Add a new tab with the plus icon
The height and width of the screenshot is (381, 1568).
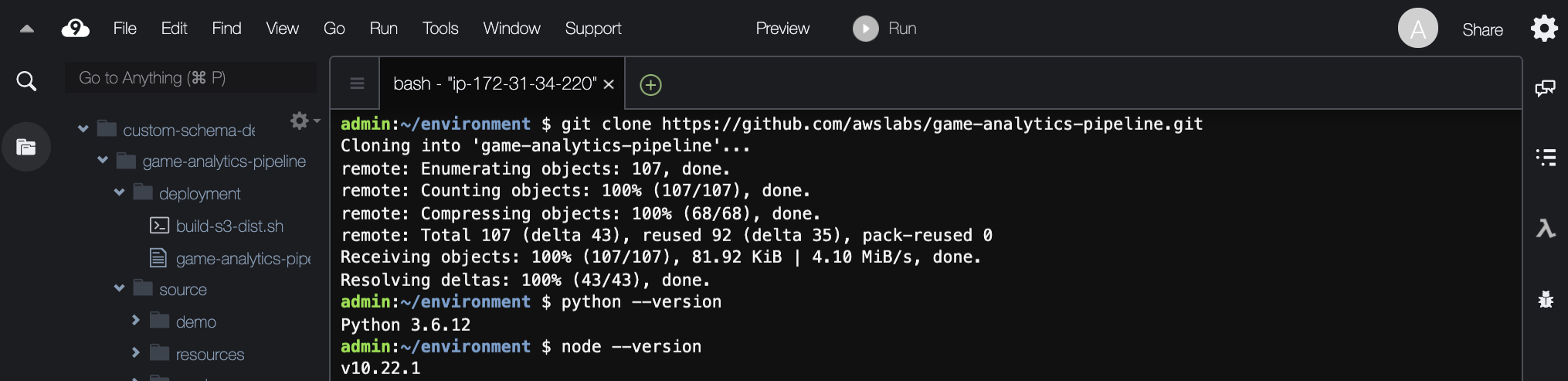(x=651, y=85)
